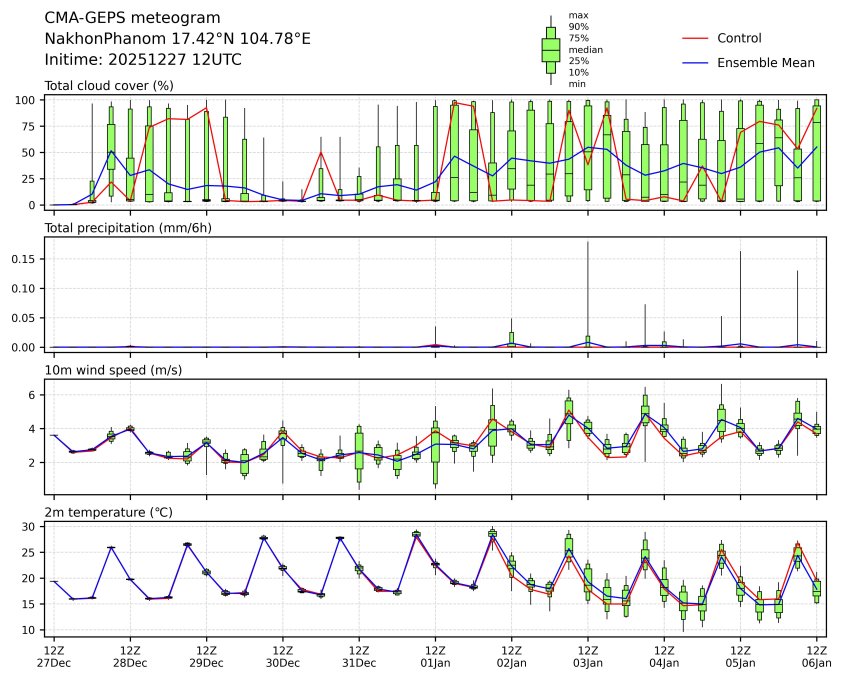The width and height of the screenshot is (843, 680).
Task: Click the 12Z 06Jan time axis label
Action: pos(817,656)
